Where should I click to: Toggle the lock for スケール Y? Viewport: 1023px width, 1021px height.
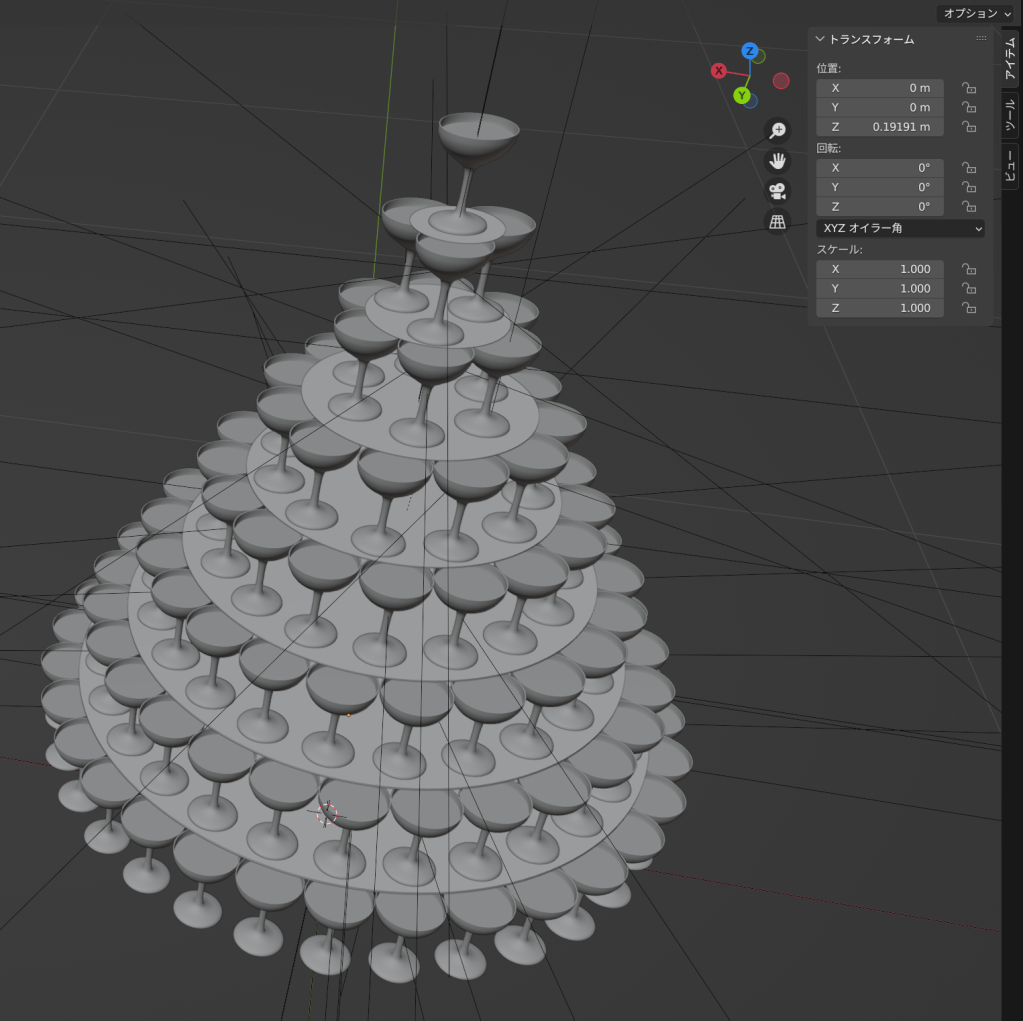(x=968, y=289)
